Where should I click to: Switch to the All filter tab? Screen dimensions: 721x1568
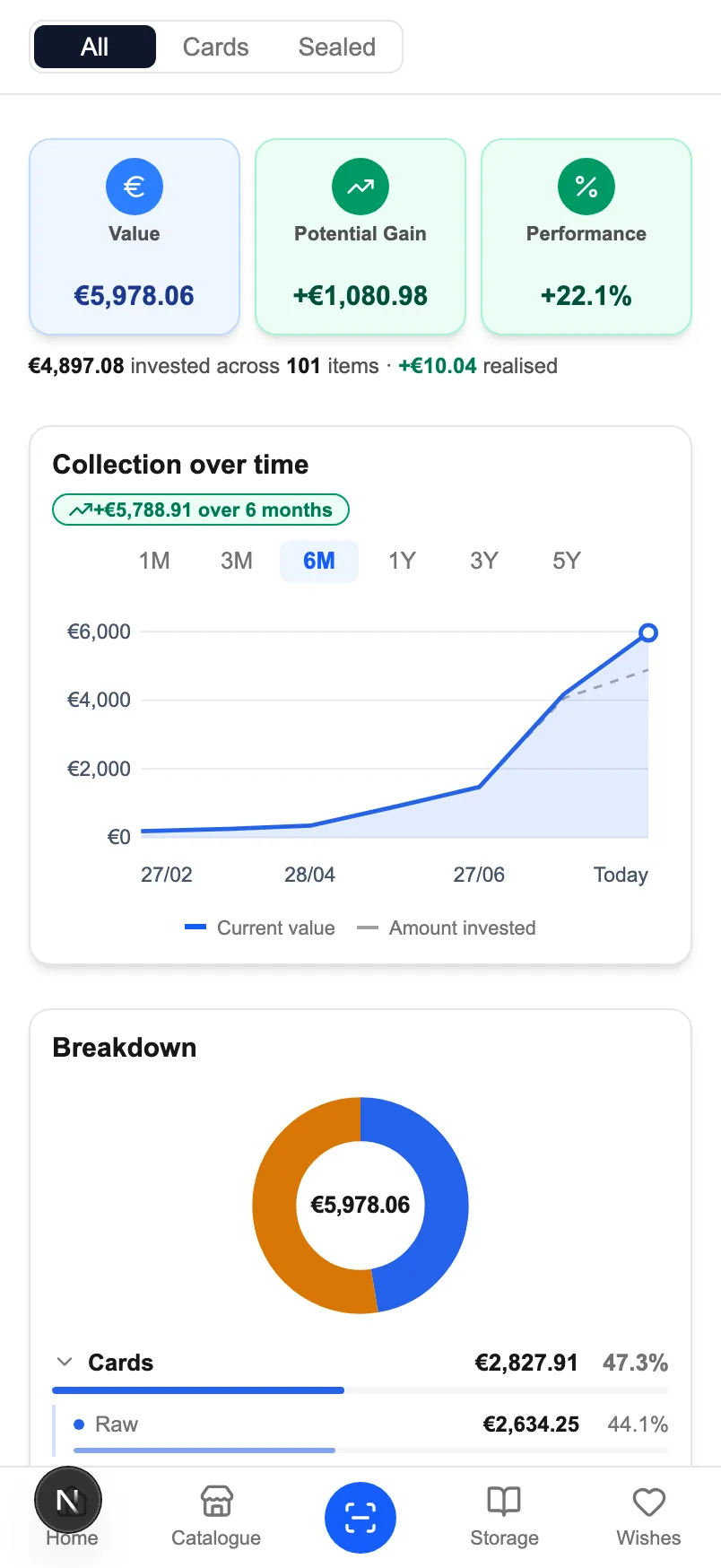pos(95,47)
